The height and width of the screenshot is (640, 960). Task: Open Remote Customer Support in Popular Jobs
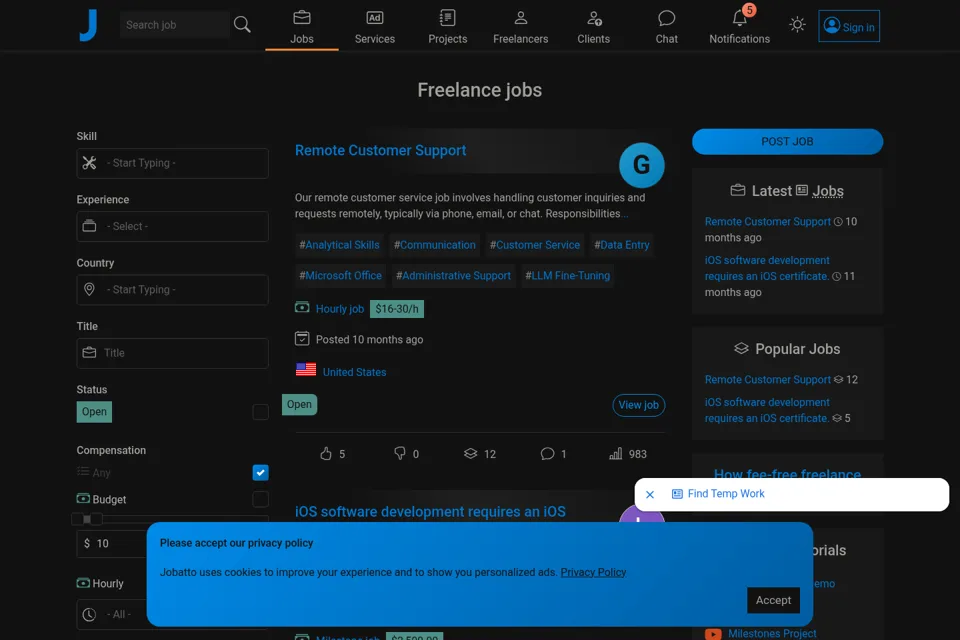coord(767,380)
